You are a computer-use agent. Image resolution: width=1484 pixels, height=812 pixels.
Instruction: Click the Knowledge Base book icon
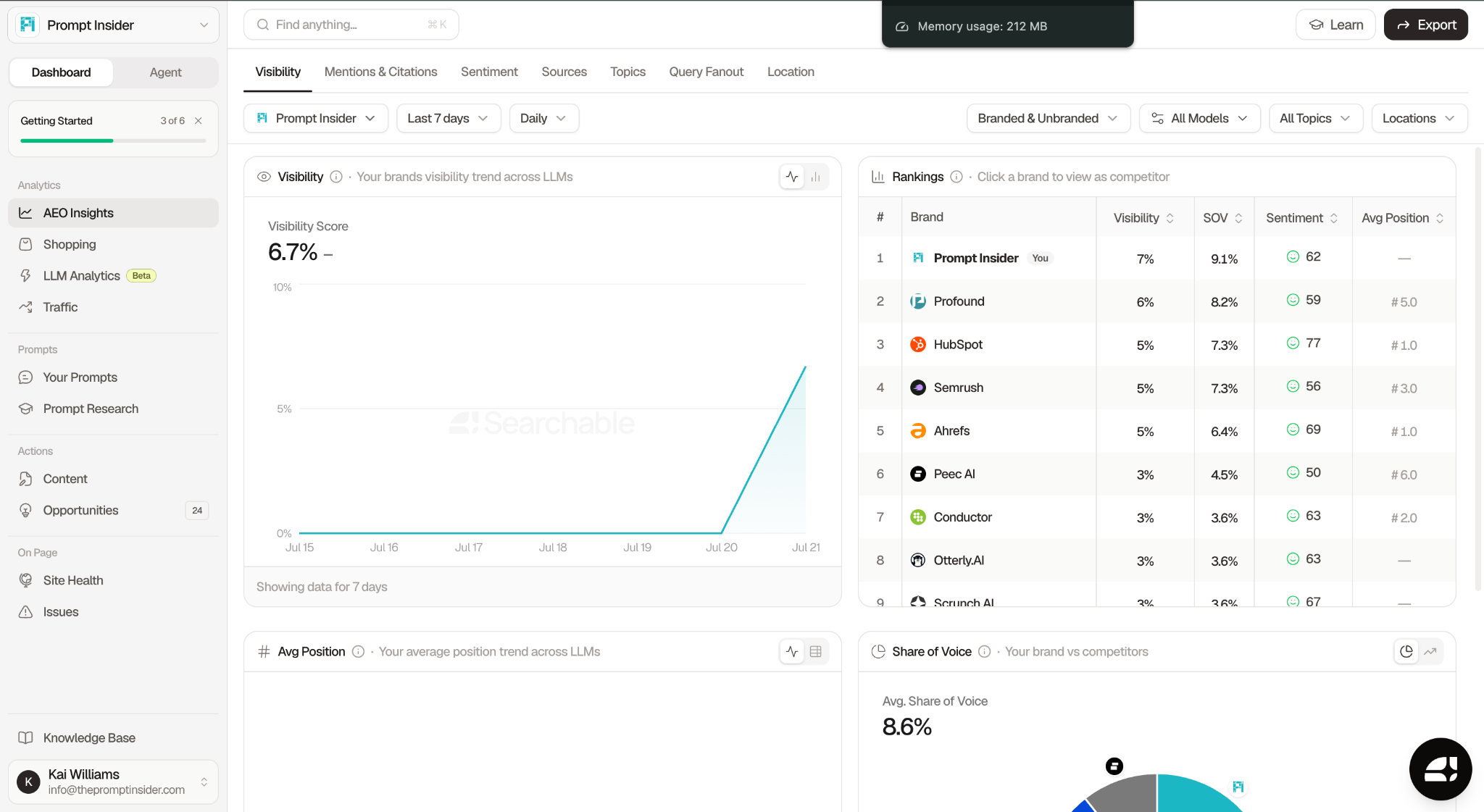[25, 737]
